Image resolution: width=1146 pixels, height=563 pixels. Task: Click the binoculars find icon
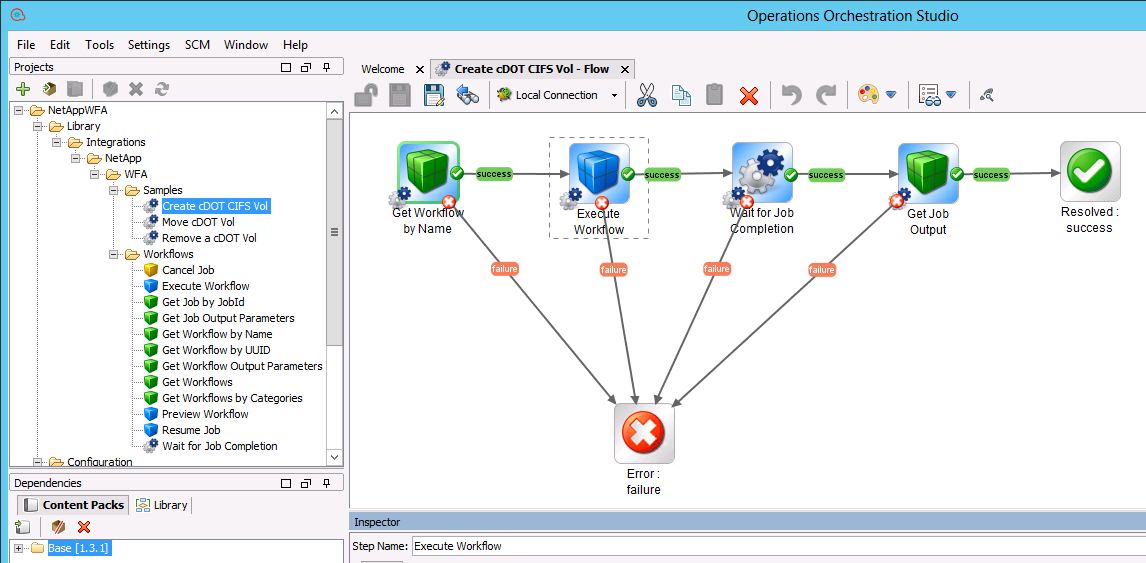pyautogui.click(x=467, y=95)
